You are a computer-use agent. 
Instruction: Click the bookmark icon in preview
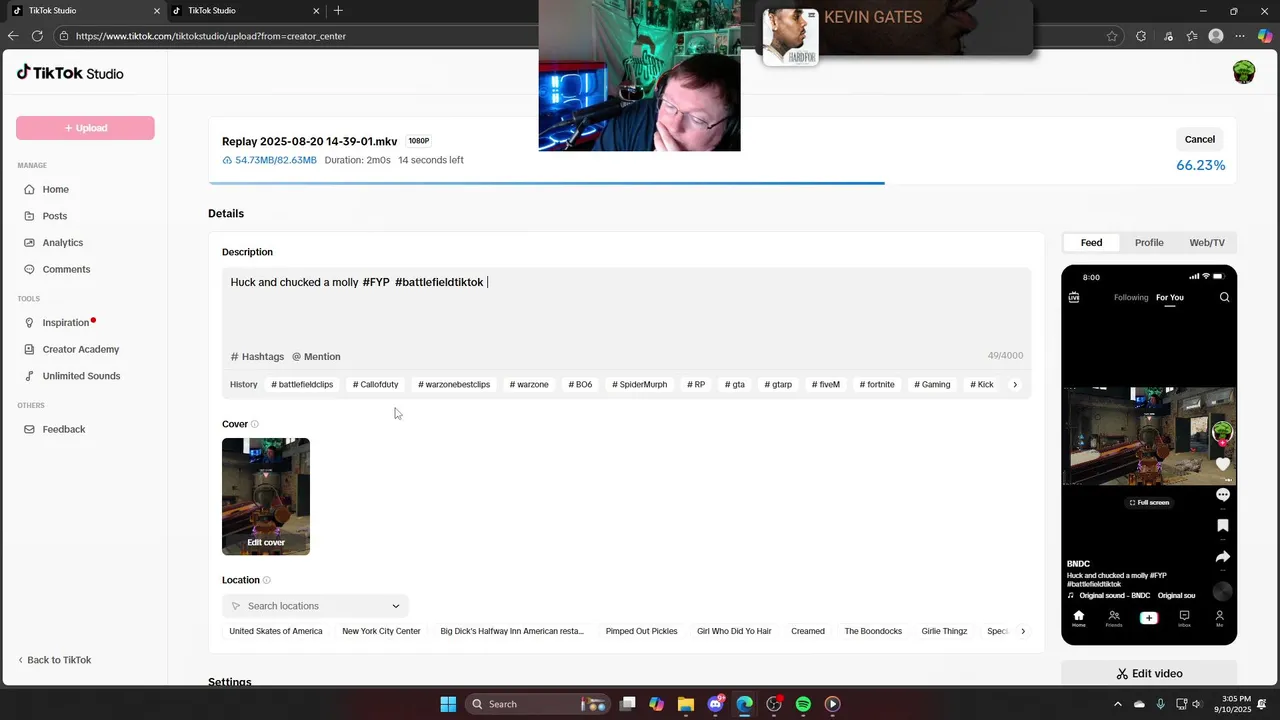pyautogui.click(x=1223, y=526)
